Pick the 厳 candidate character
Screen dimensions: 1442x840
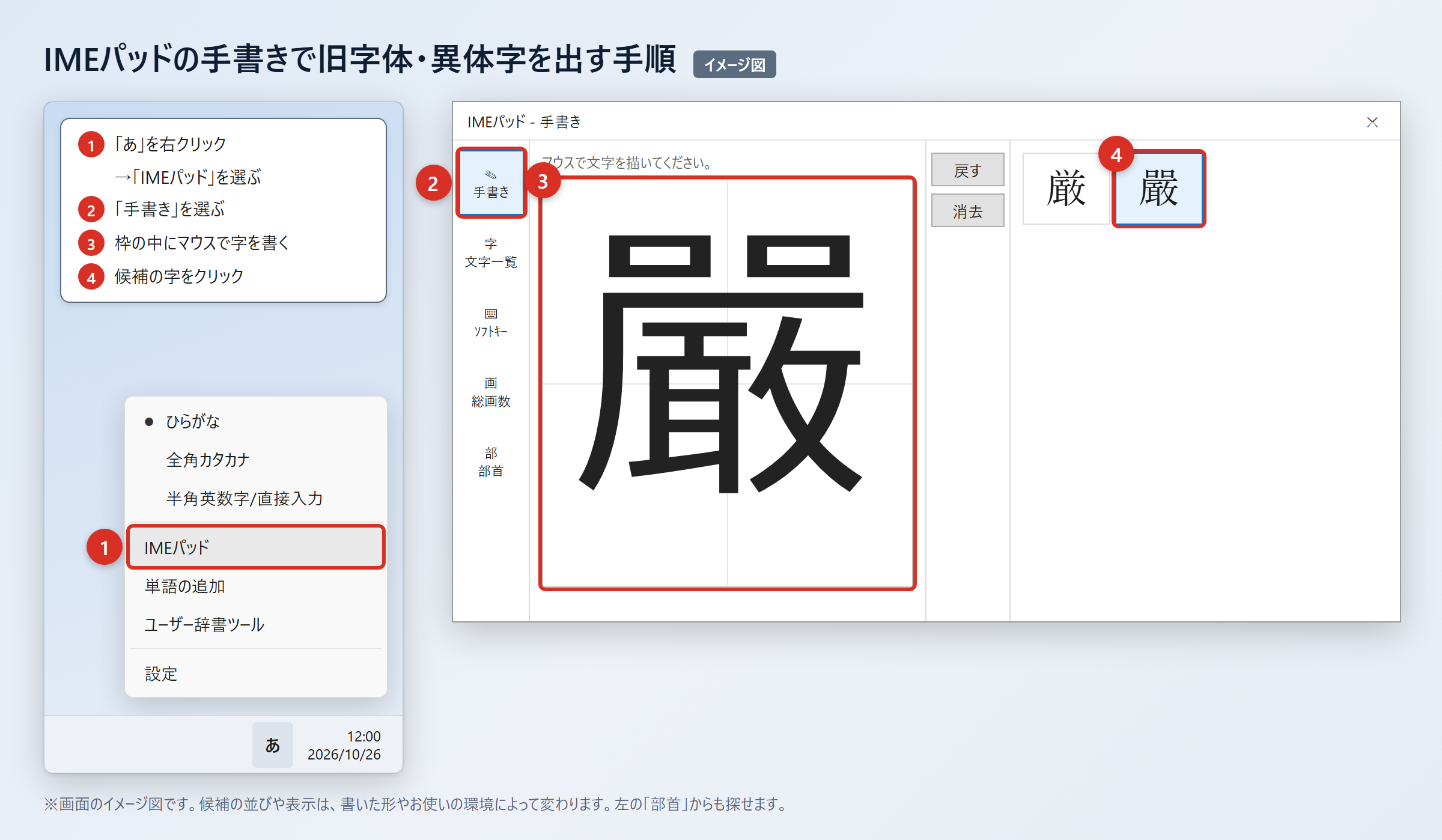(1066, 189)
